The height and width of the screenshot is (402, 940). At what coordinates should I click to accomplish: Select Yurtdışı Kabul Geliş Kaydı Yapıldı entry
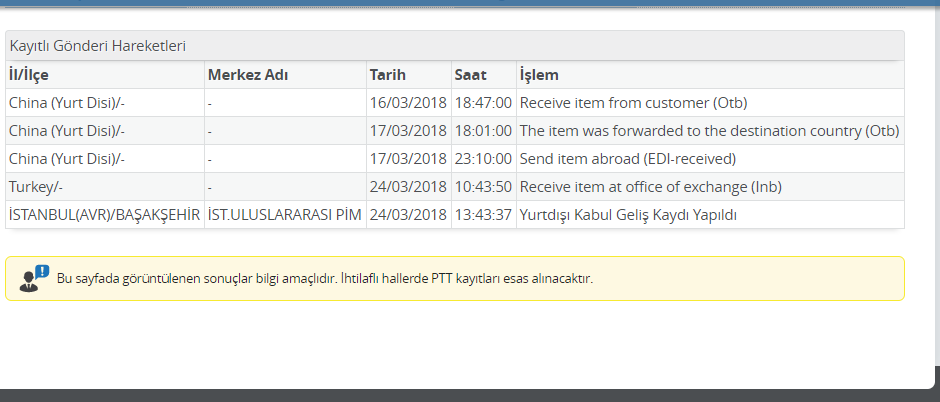click(x=628, y=215)
